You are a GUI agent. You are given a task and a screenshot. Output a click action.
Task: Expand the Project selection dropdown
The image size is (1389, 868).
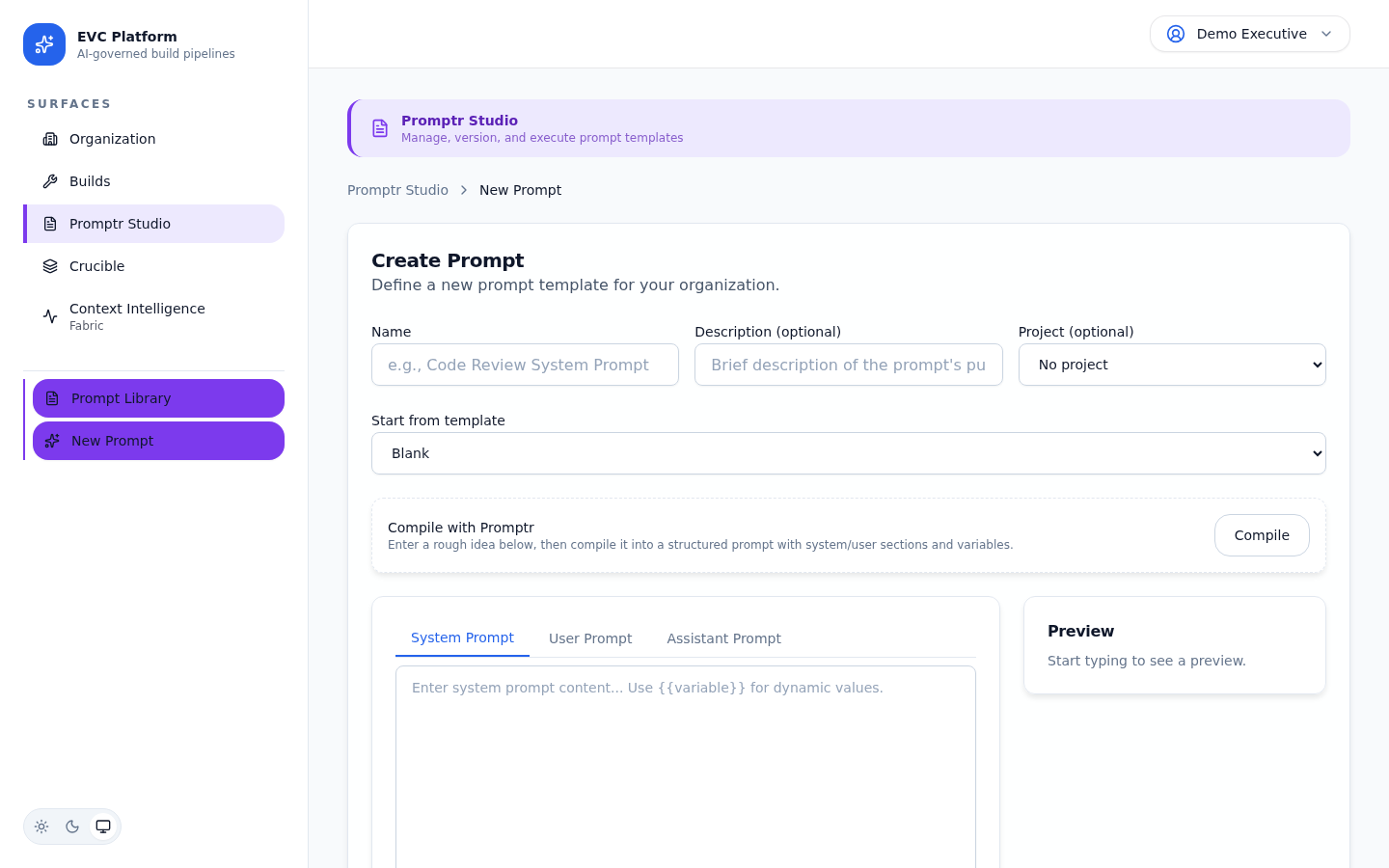coord(1172,365)
